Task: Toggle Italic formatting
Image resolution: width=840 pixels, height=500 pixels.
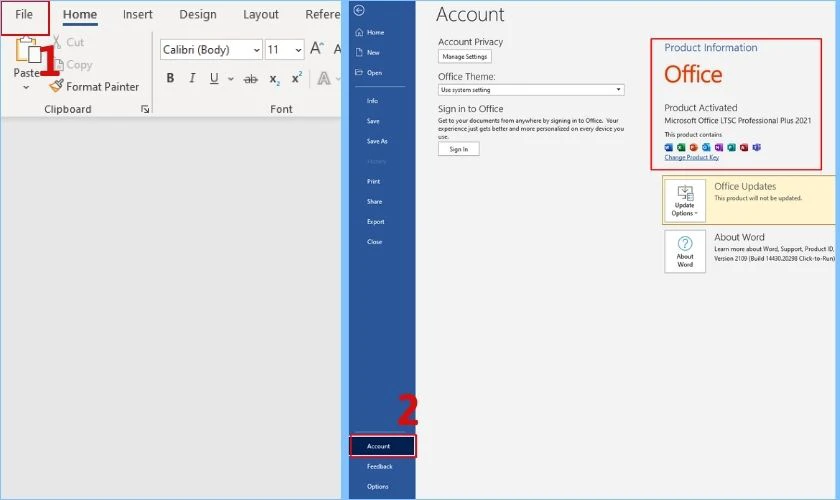Action: coord(192,78)
